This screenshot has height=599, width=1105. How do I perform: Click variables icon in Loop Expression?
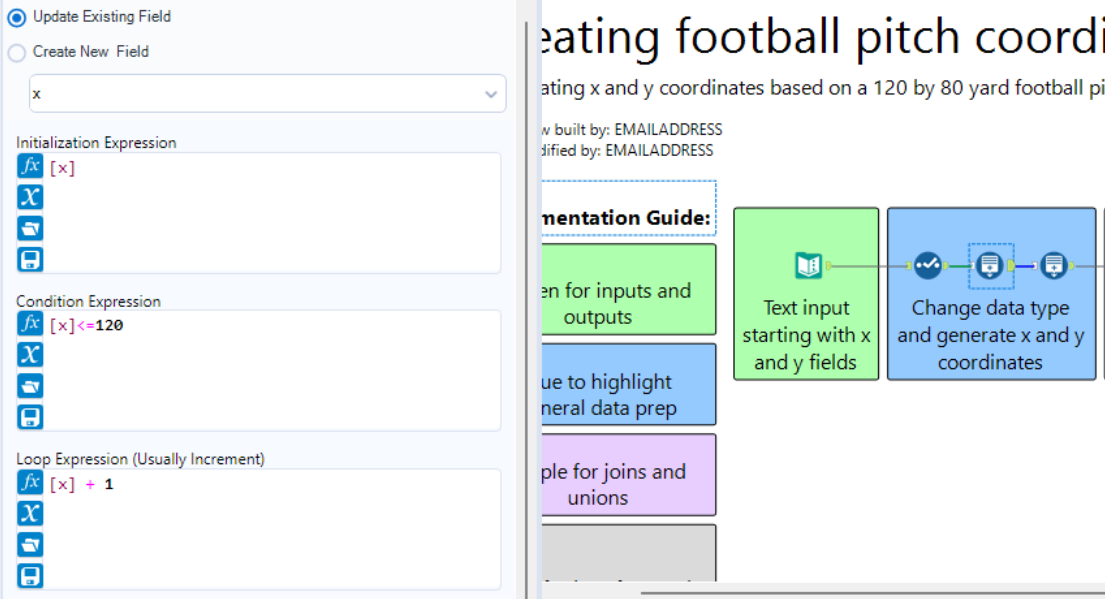pyautogui.click(x=30, y=513)
